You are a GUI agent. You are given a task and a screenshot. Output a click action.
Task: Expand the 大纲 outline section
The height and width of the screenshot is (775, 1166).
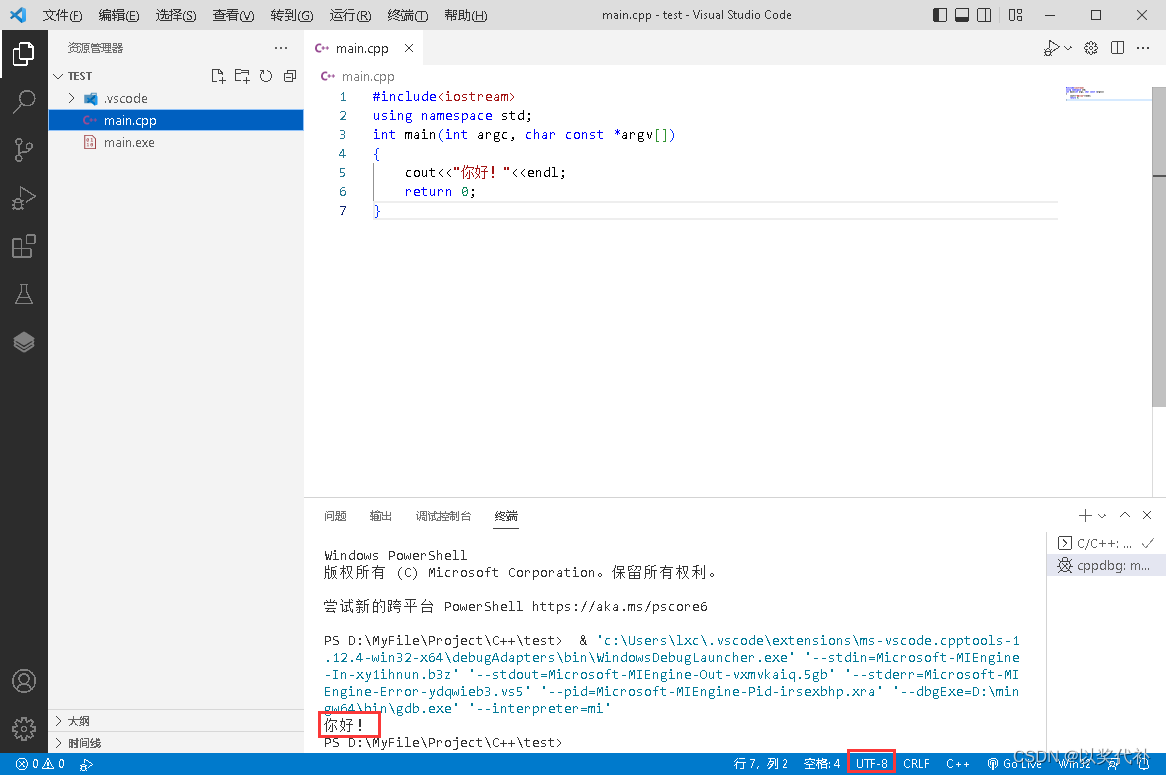[x=175, y=721]
